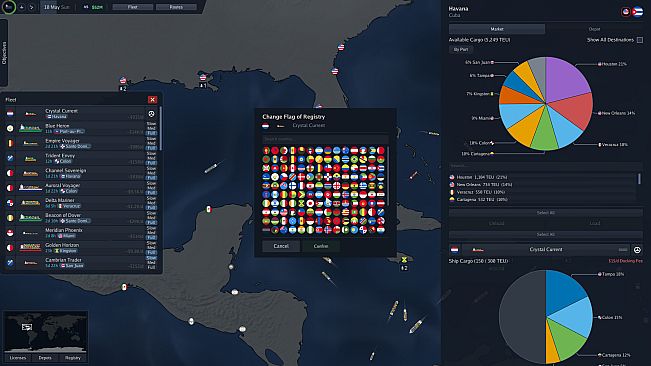Click Delta Mariner's Panama flag icon
The image size is (651, 366).
(10, 203)
